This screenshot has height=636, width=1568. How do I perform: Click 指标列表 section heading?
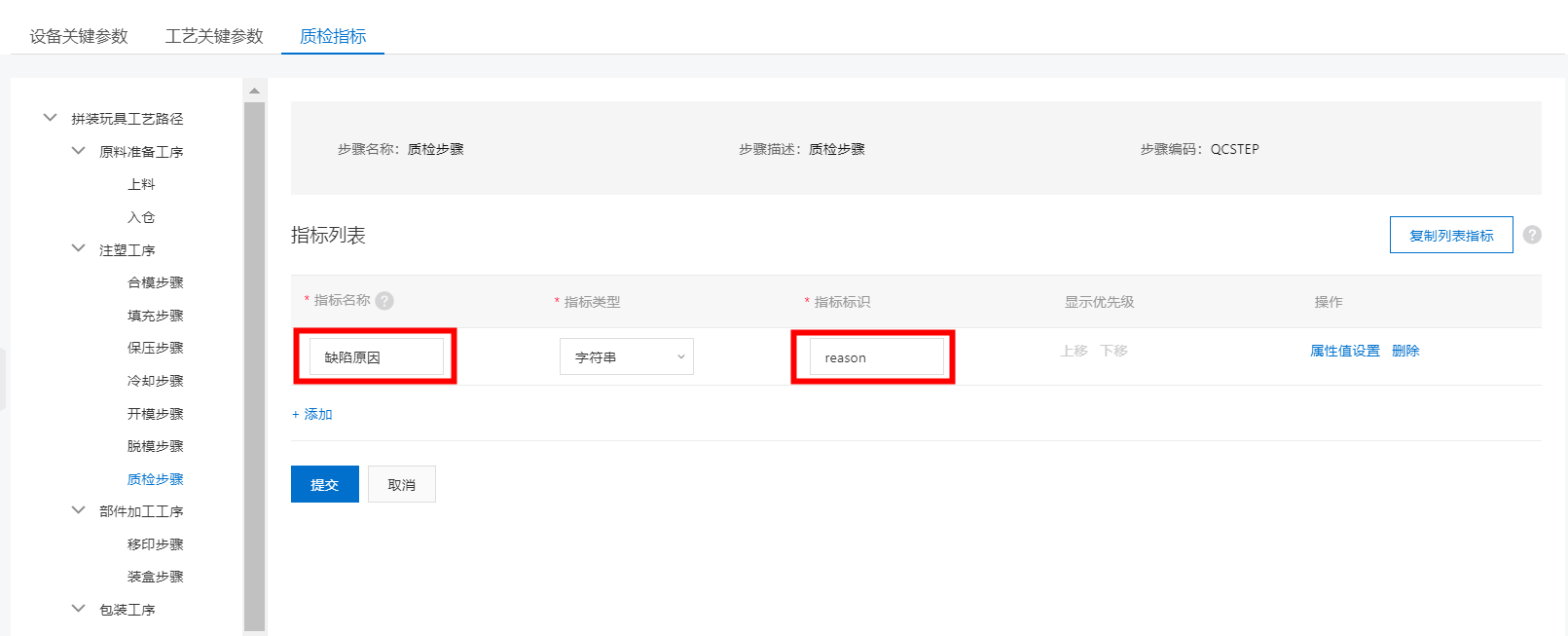tap(328, 235)
